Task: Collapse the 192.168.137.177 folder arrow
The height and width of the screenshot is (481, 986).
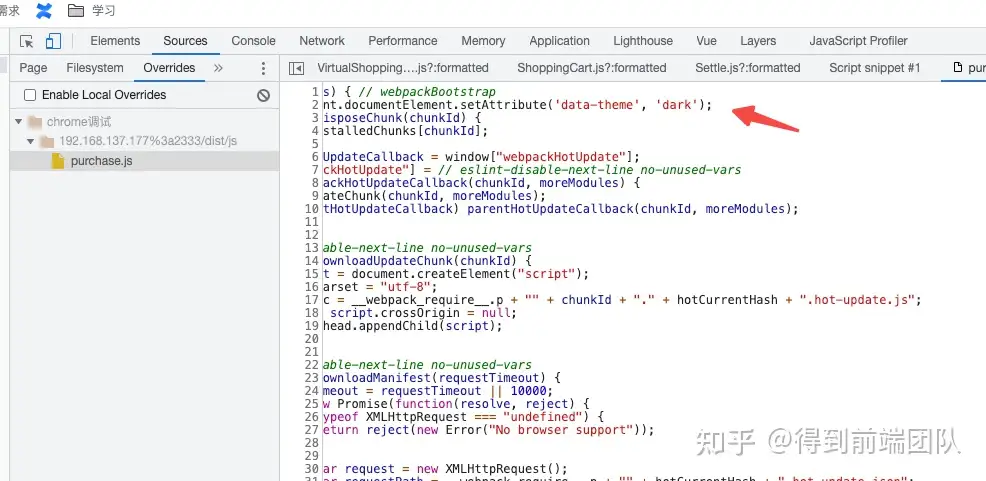Action: coord(30,141)
